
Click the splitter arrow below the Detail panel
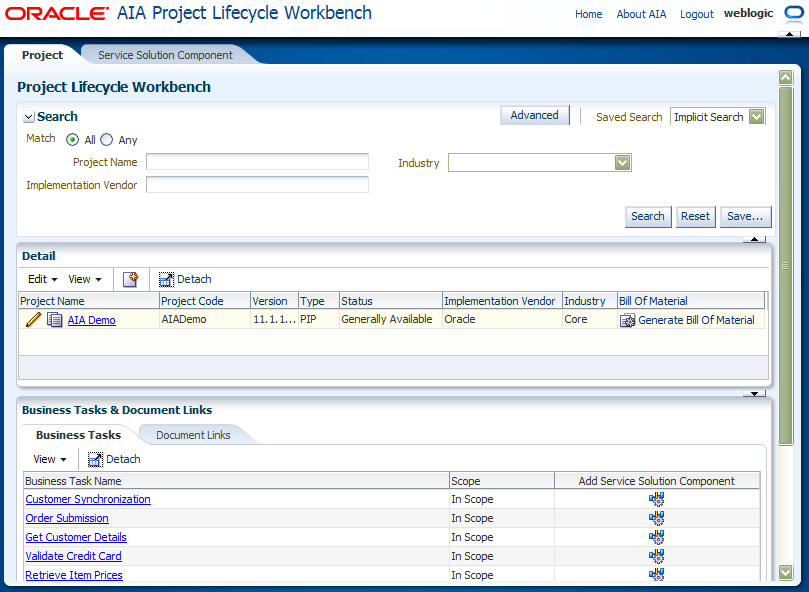[x=754, y=394]
